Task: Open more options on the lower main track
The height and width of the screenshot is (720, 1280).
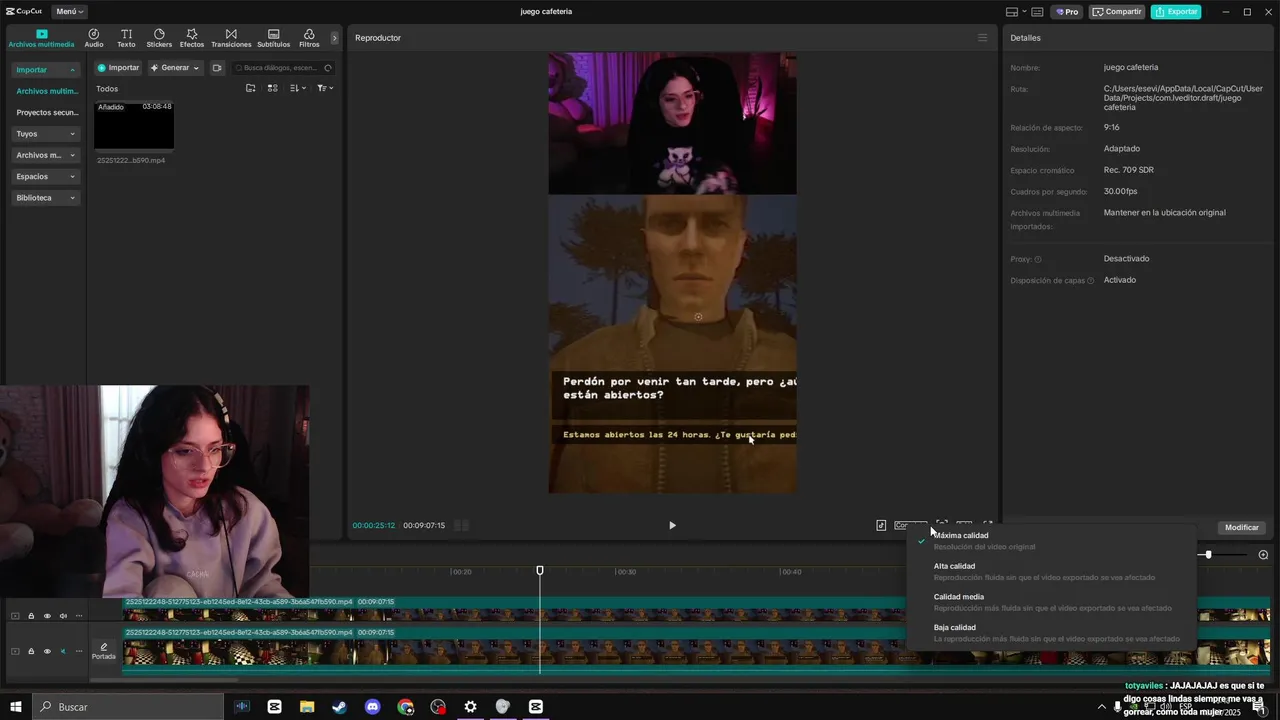Action: [79, 651]
